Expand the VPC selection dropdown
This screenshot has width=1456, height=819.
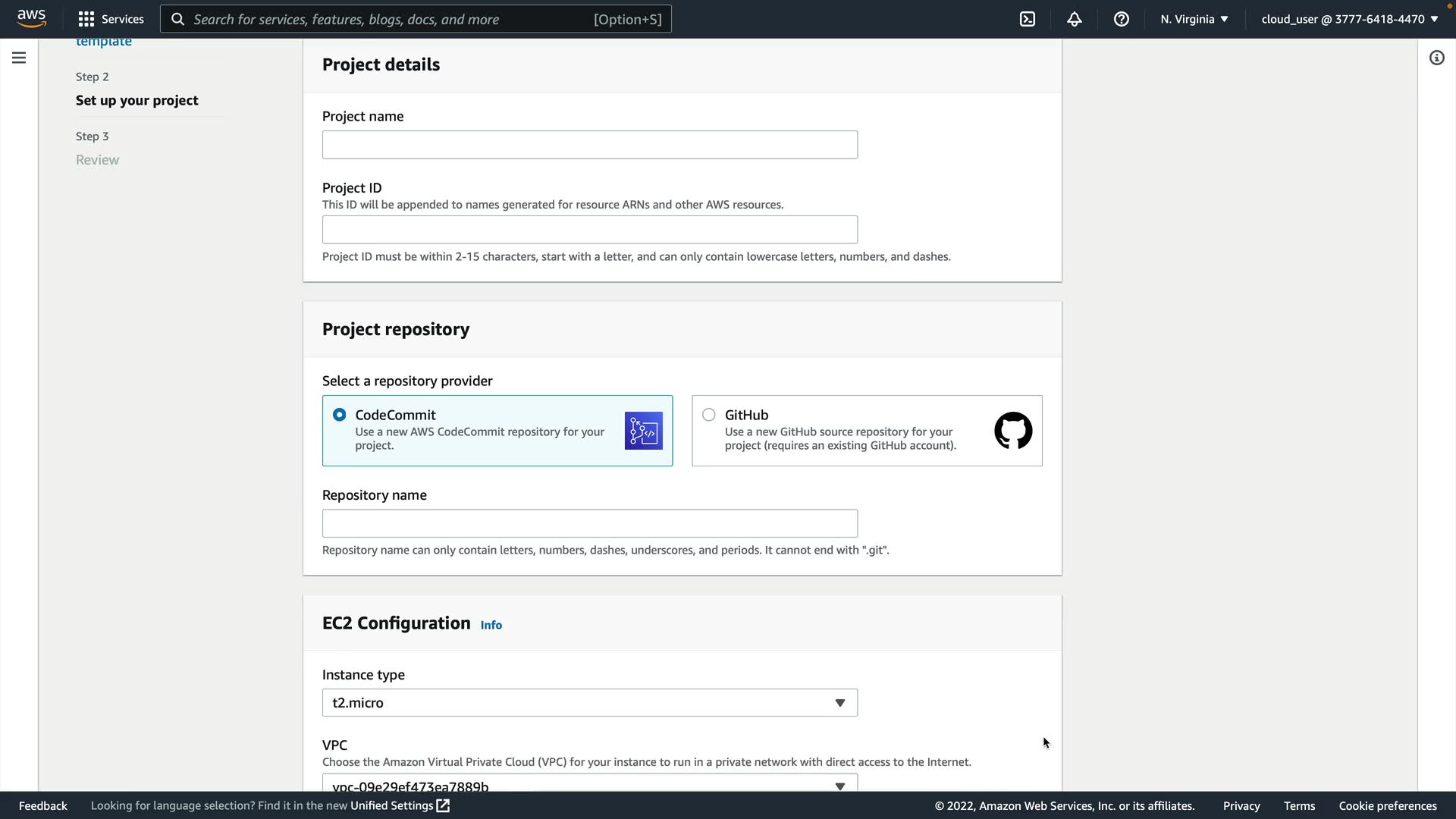589,784
